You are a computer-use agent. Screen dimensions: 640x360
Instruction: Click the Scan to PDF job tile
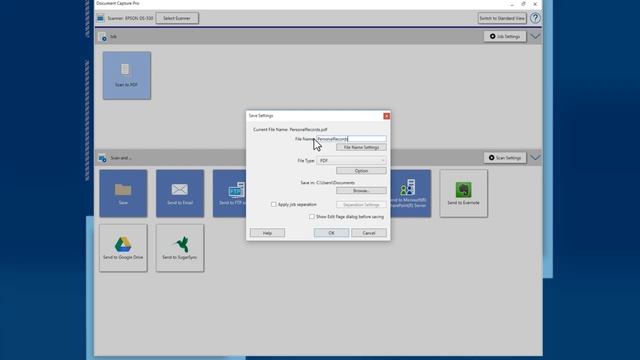(x=127, y=76)
